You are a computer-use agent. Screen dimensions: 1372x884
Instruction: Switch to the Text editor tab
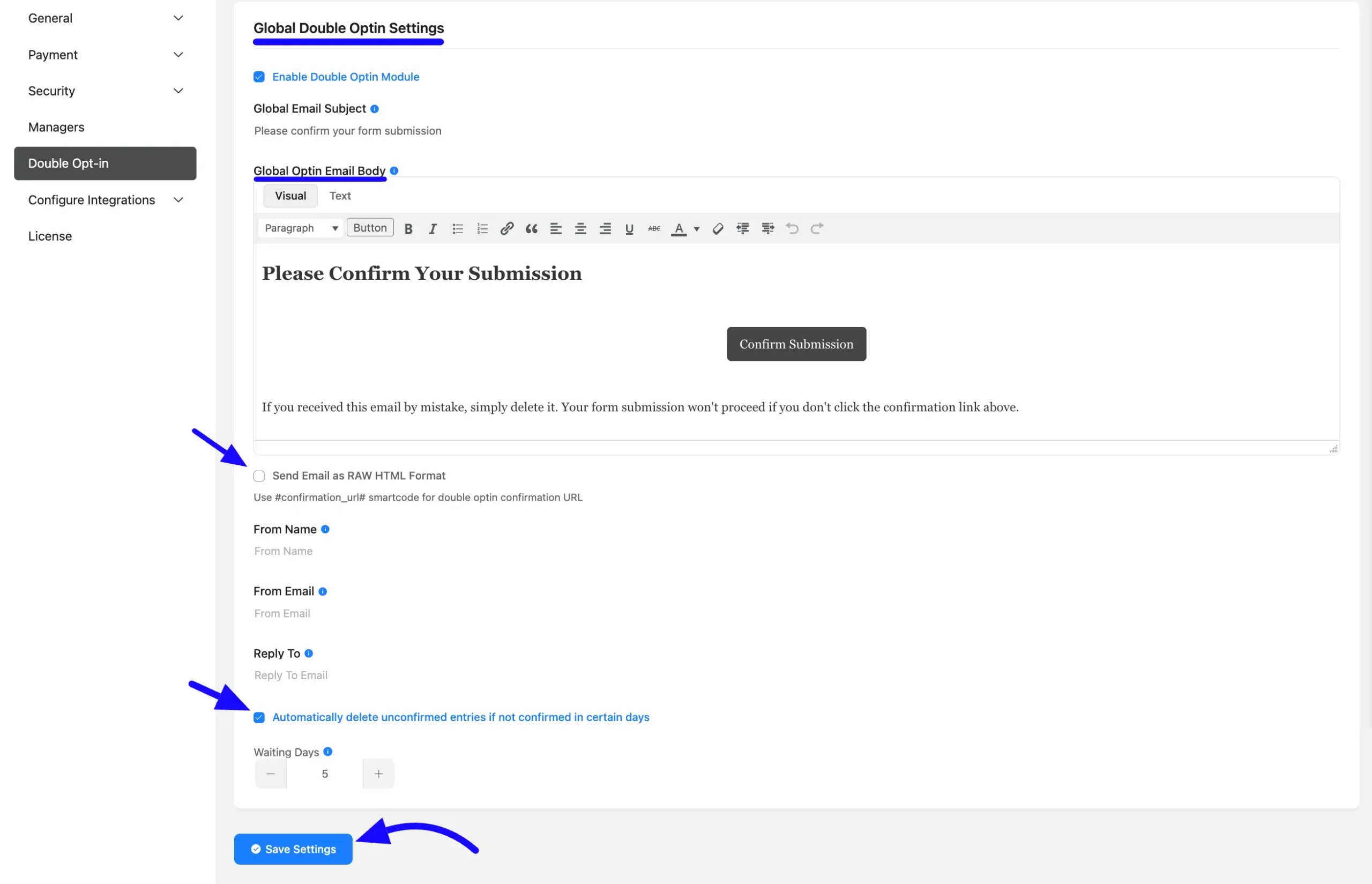tap(340, 196)
